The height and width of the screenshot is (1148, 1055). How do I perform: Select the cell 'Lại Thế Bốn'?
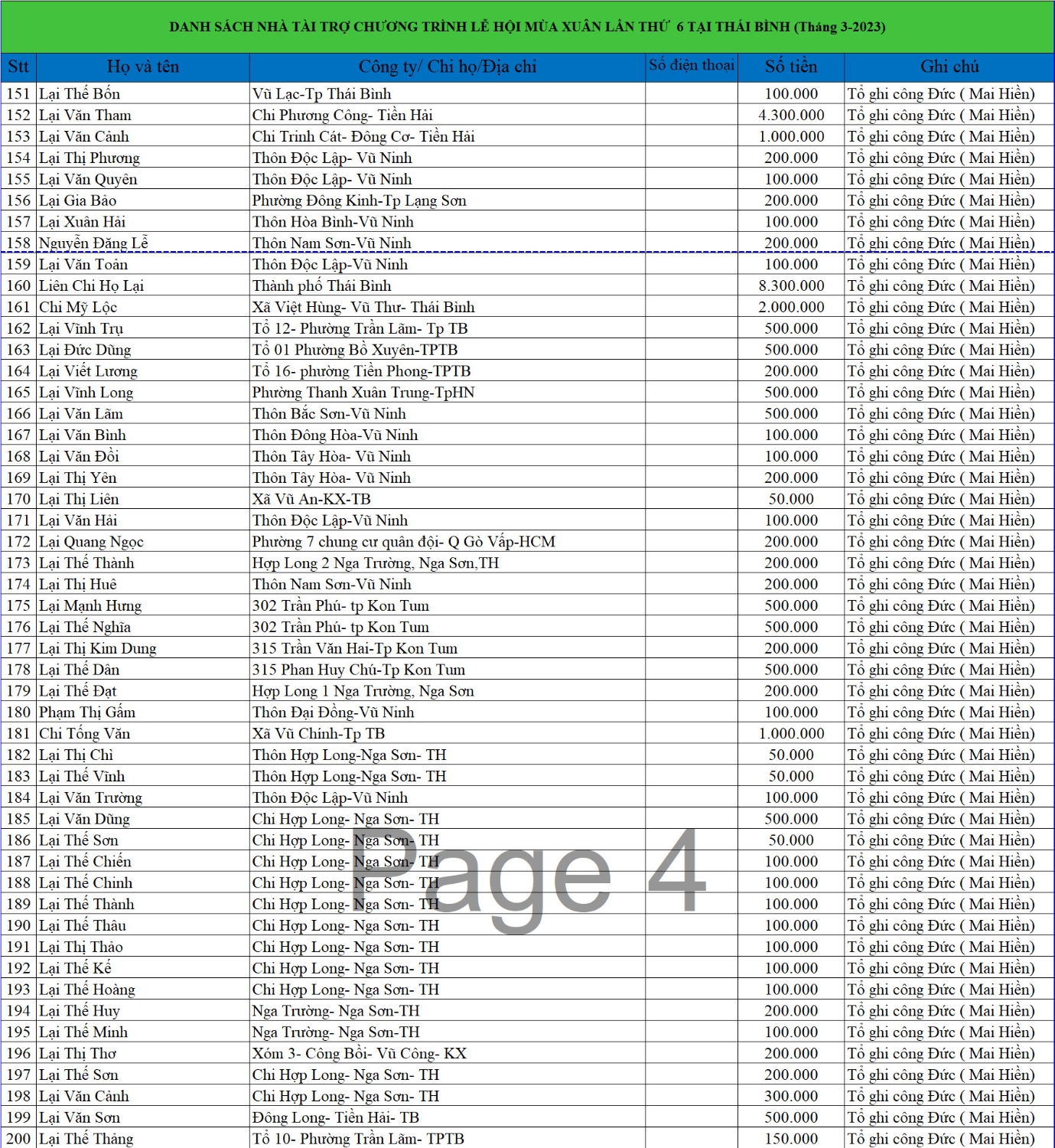pyautogui.click(x=80, y=94)
